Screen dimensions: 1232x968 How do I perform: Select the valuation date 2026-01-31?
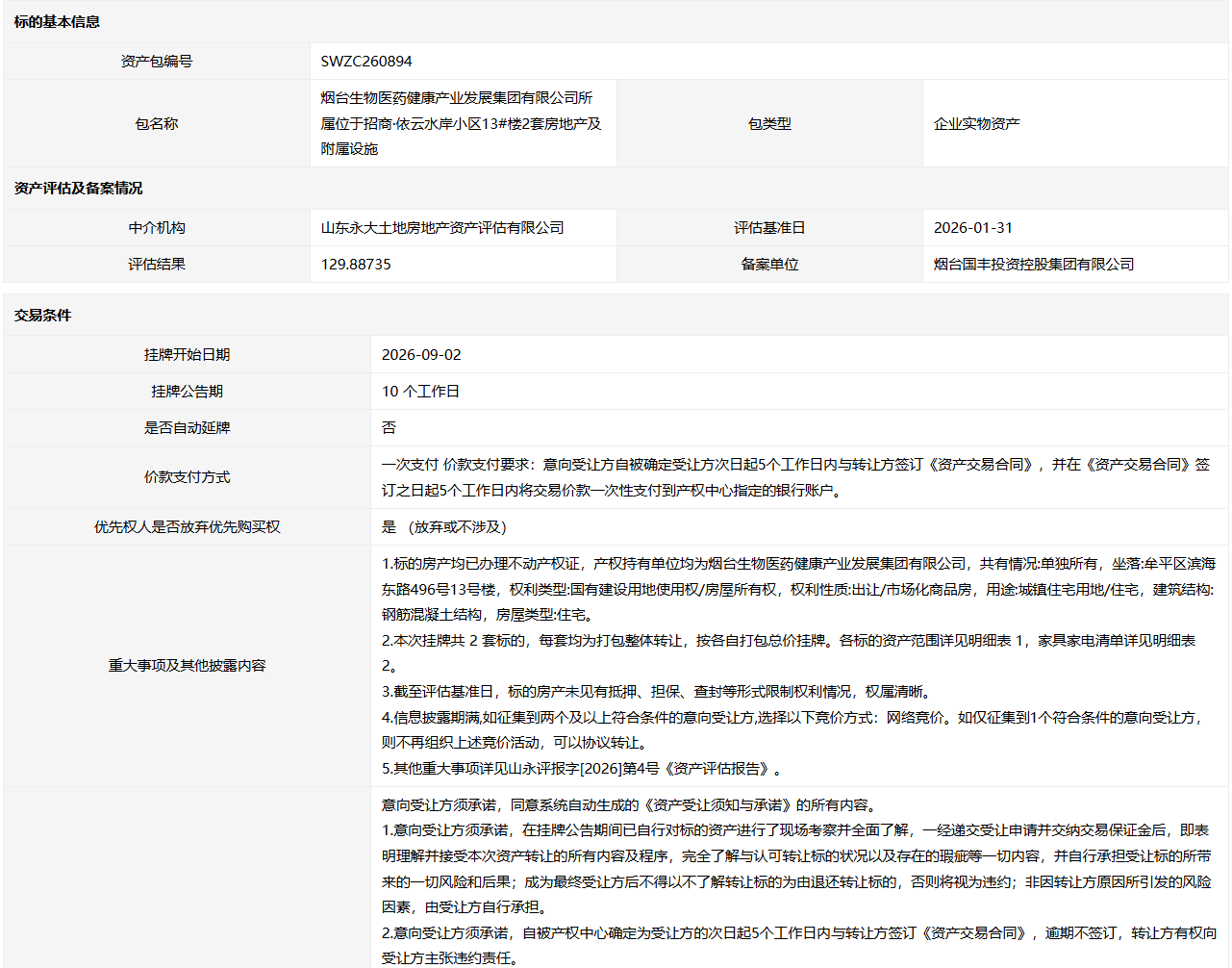973,228
